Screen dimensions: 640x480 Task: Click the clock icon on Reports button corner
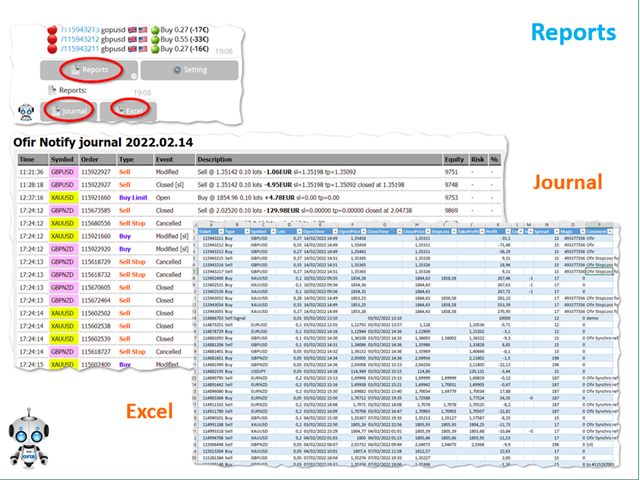[x=134, y=76]
